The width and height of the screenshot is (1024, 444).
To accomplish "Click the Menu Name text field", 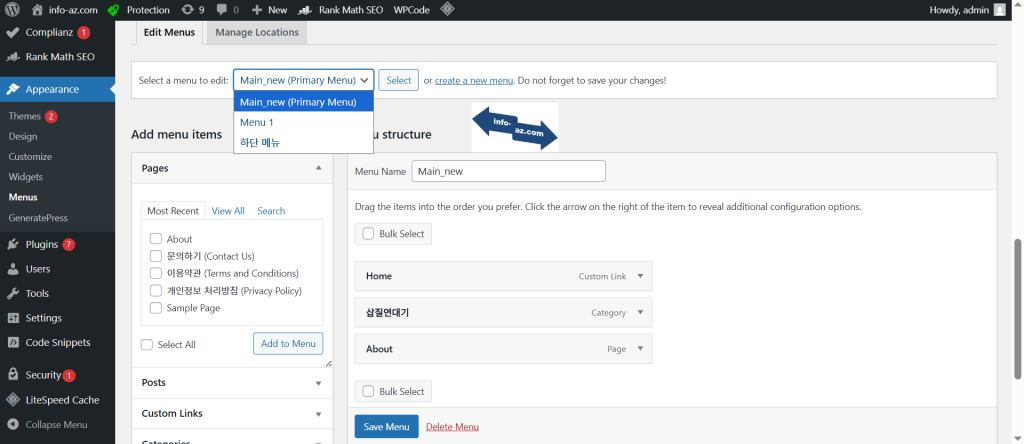I will pyautogui.click(x=508, y=171).
